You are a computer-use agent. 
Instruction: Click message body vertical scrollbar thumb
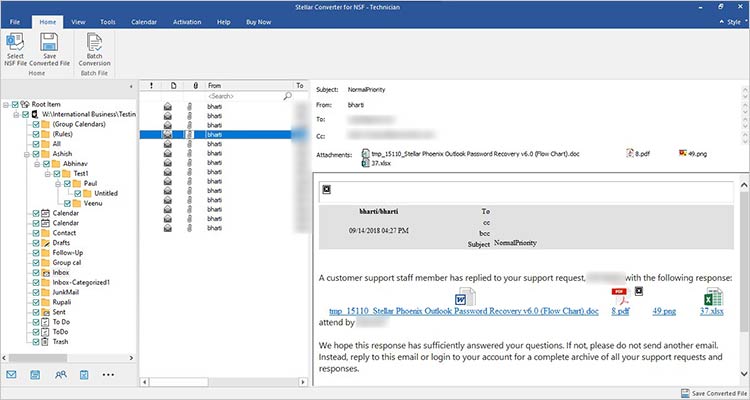coord(744,261)
